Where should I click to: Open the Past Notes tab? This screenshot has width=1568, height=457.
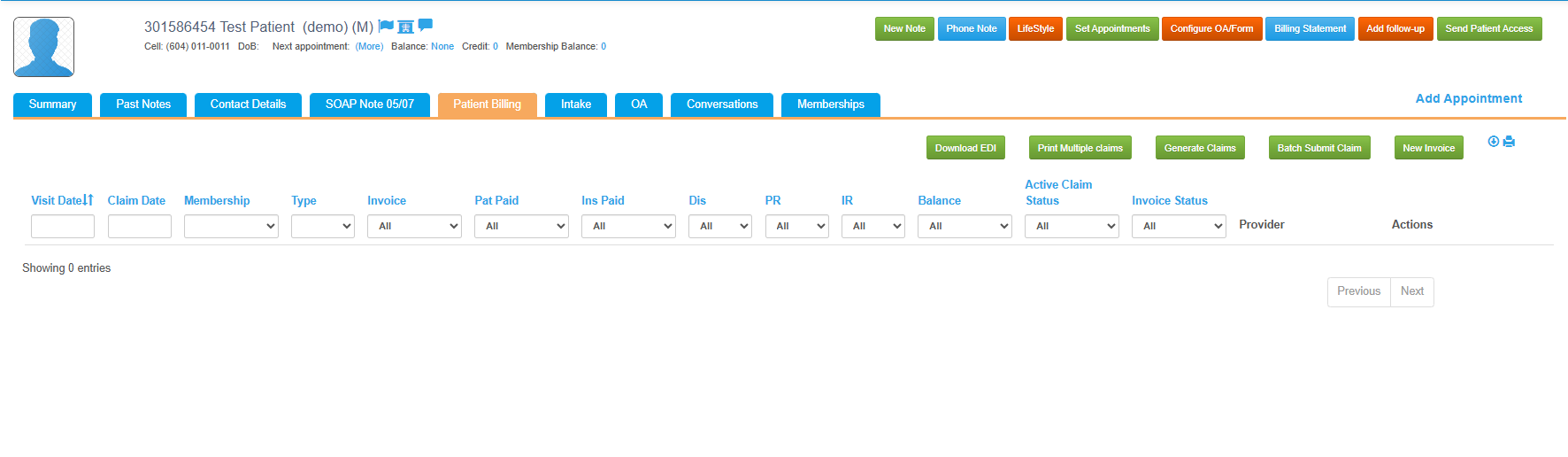pyautogui.click(x=143, y=105)
